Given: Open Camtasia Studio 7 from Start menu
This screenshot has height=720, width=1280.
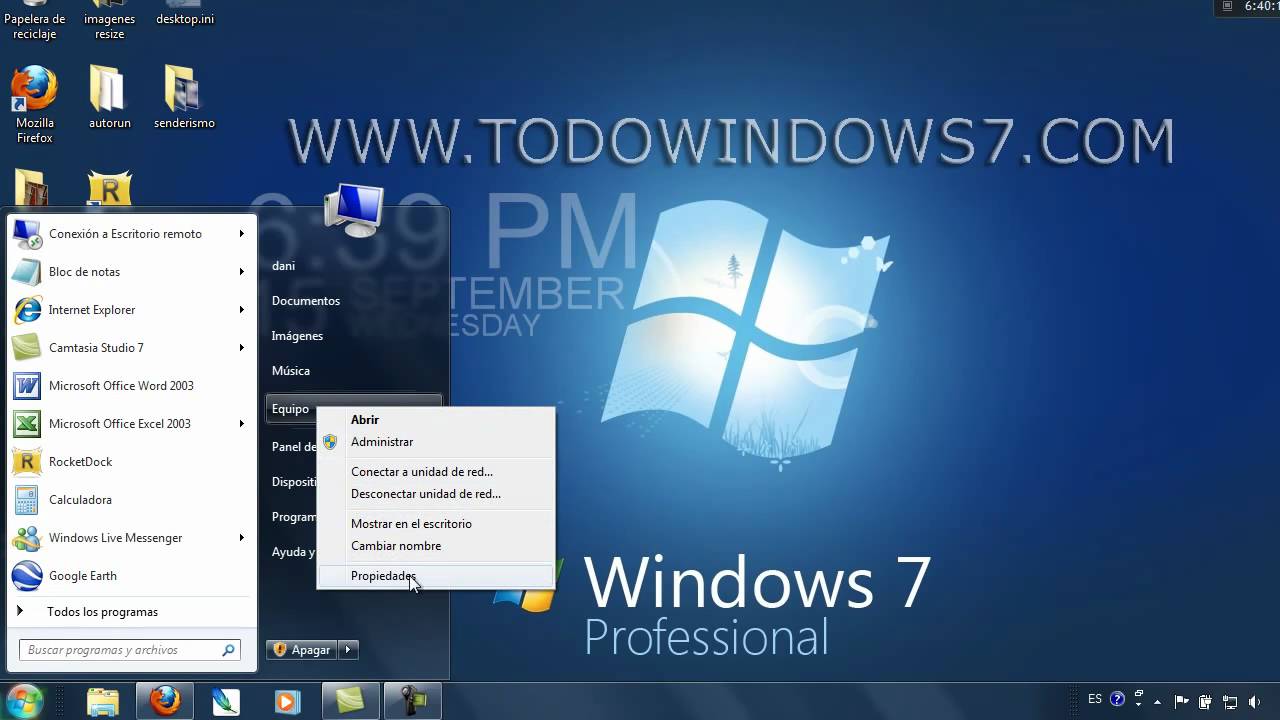Looking at the screenshot, I should (x=130, y=348).
